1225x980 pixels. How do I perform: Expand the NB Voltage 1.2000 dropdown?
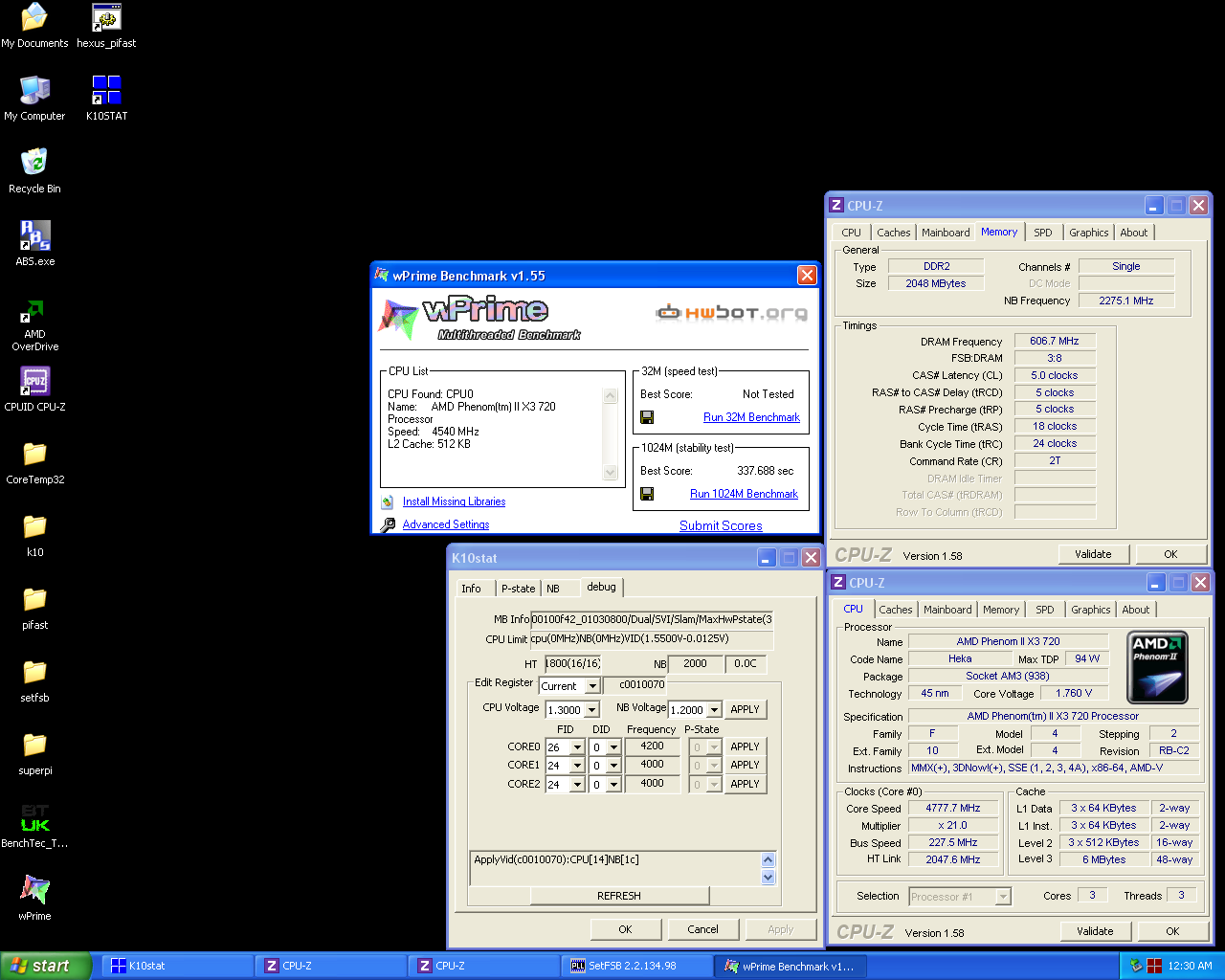(714, 710)
